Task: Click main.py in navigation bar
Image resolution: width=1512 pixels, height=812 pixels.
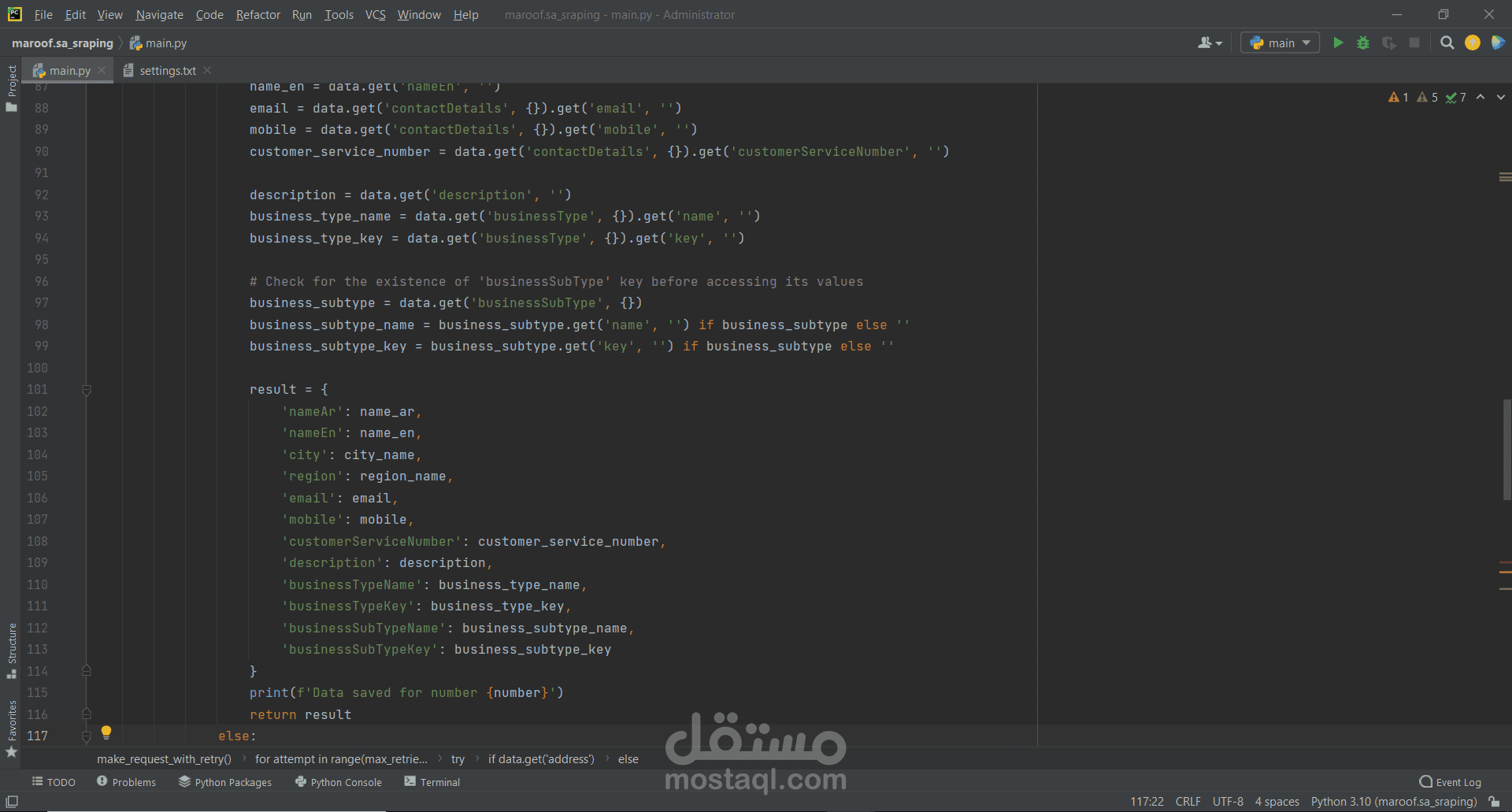Action: (158, 43)
